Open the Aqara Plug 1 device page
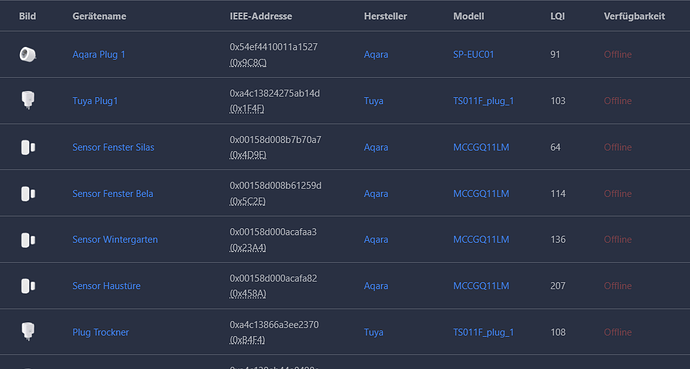The height and width of the screenshot is (369, 690). pyautogui.click(x=99, y=55)
